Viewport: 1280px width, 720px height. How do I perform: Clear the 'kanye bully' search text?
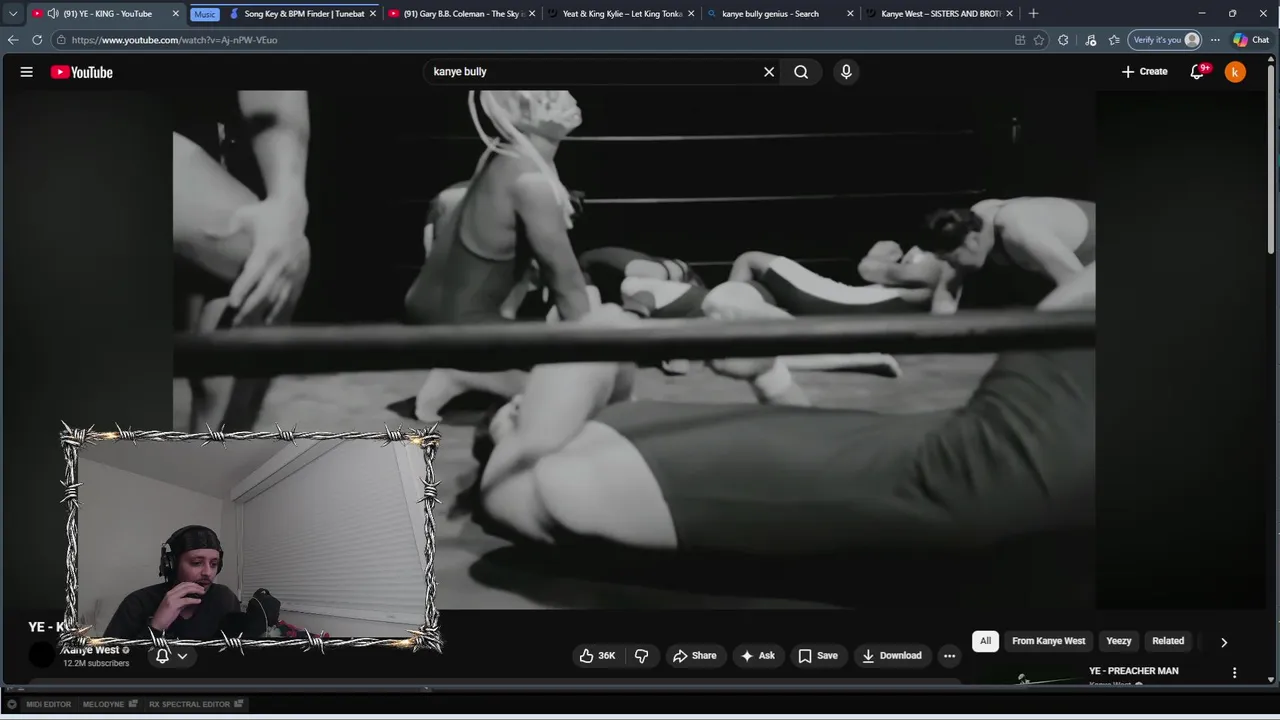point(769,72)
